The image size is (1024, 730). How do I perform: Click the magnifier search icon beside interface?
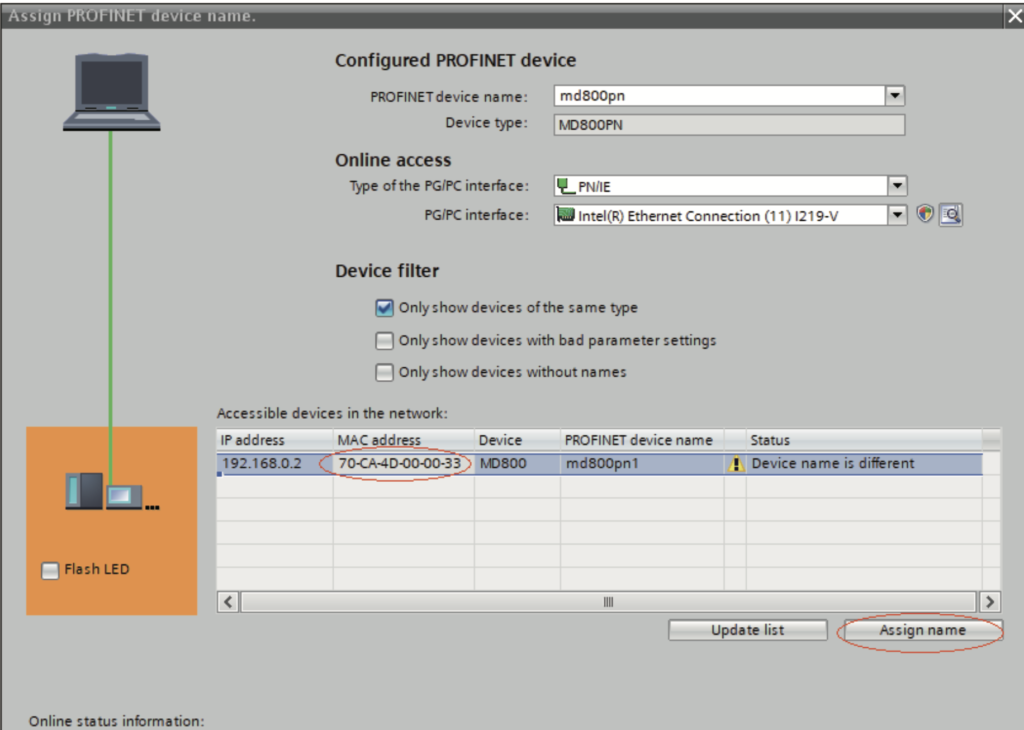coord(950,214)
